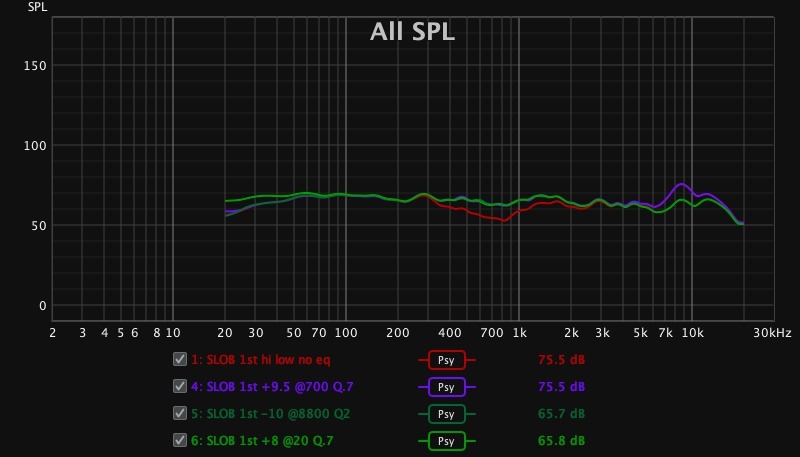The image size is (800, 457).
Task: Click purple Psy smoothing button for trace 4
Action: pyautogui.click(x=446, y=387)
